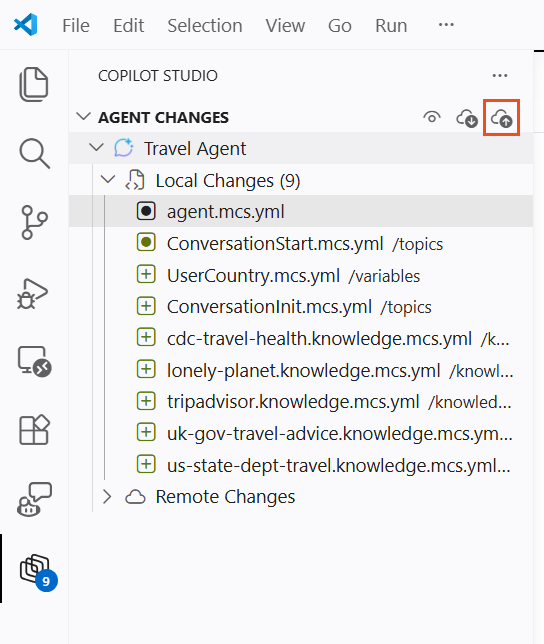
Task: Open the Source Control view icon
Action: (x=34, y=222)
